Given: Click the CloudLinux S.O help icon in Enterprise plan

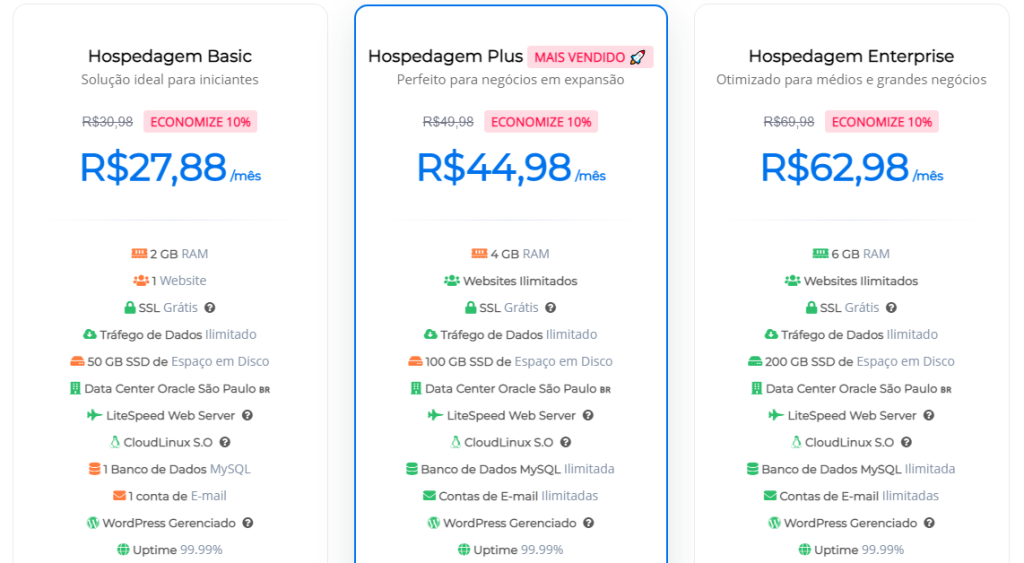Looking at the screenshot, I should [906, 442].
